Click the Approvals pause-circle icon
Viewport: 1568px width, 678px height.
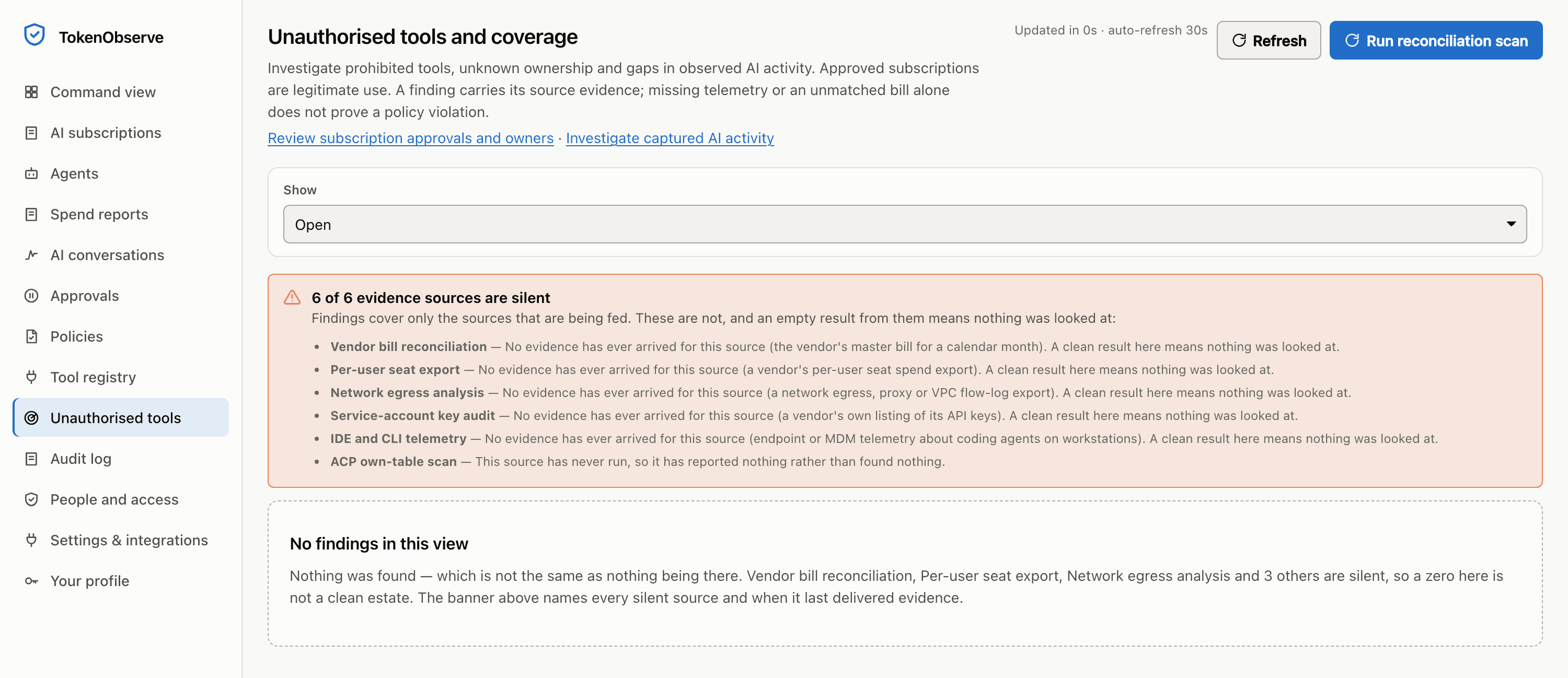coord(31,296)
